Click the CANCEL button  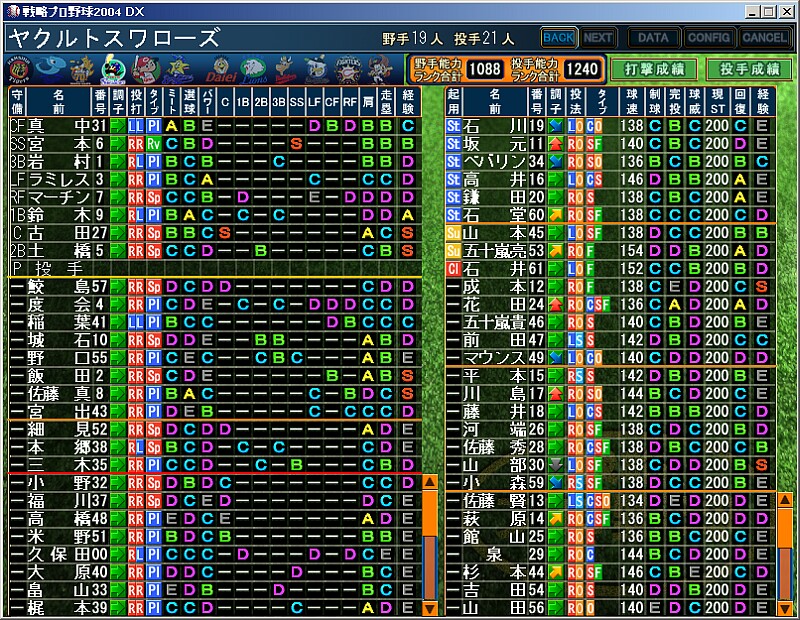point(764,38)
